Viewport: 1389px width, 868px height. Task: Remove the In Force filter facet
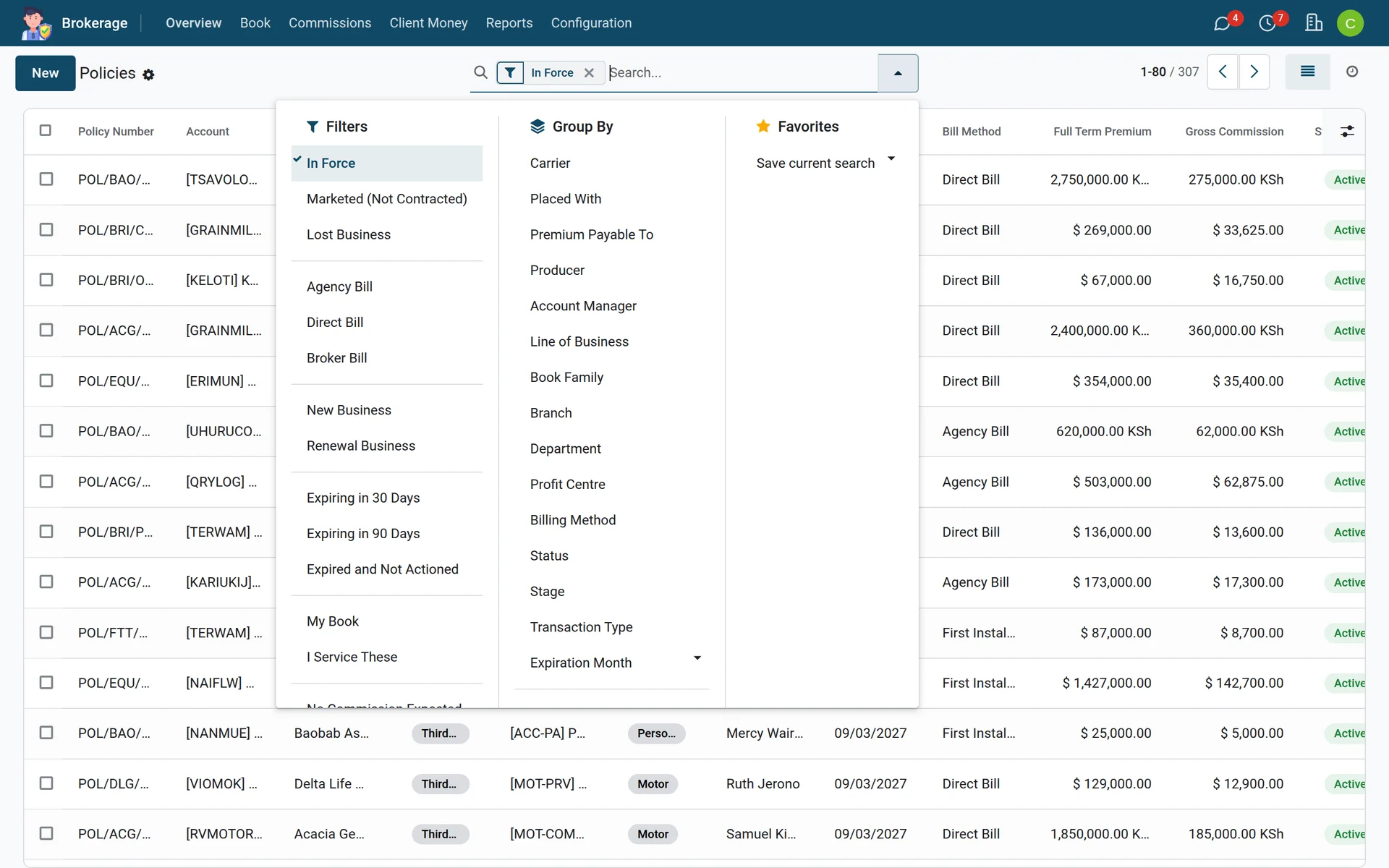pos(589,72)
